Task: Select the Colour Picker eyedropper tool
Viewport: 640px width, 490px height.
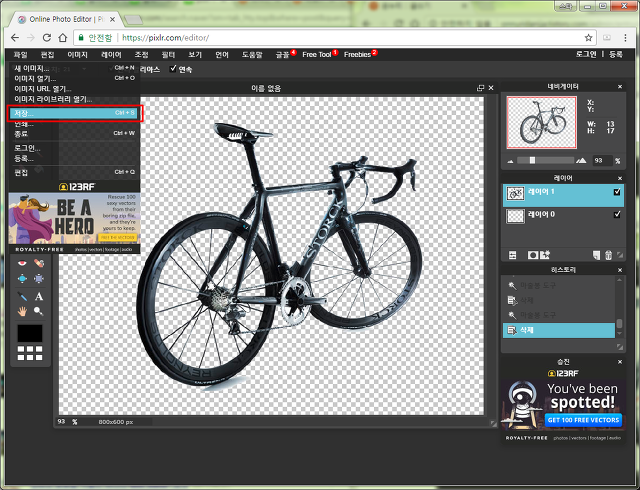Action: pyautogui.click(x=22, y=296)
